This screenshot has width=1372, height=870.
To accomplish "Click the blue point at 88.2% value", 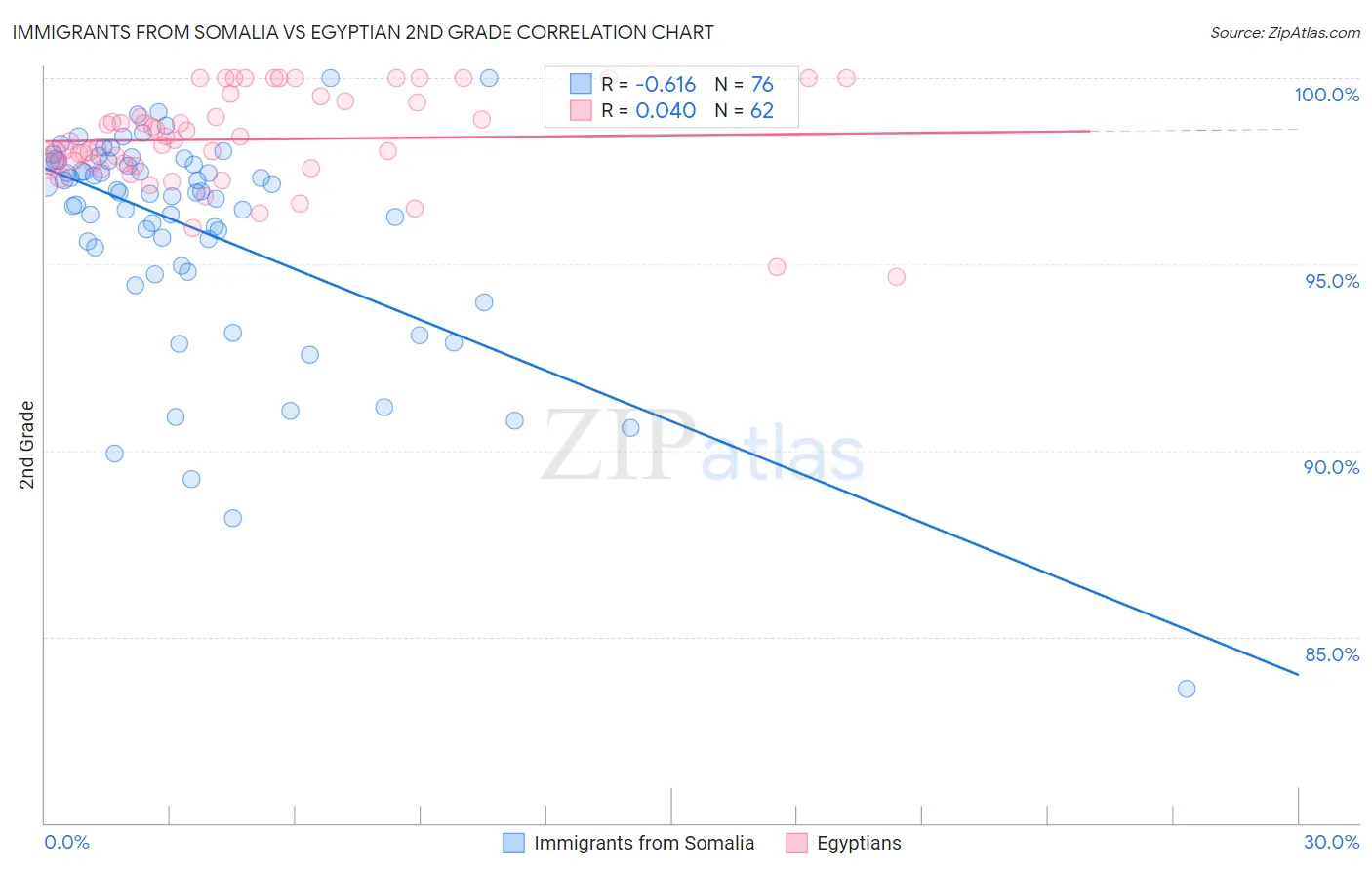I will point(232,518).
